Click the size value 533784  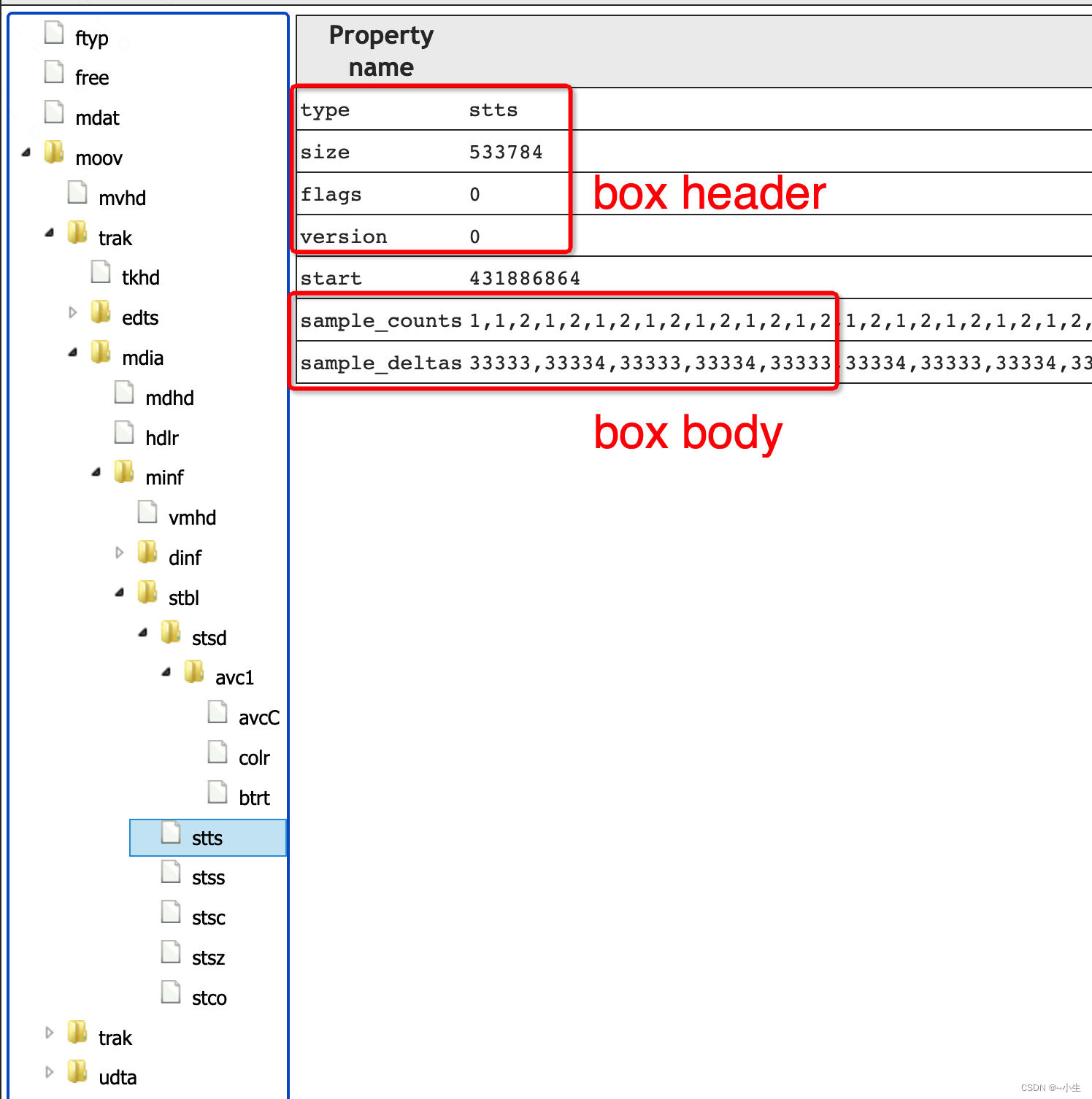tap(506, 152)
